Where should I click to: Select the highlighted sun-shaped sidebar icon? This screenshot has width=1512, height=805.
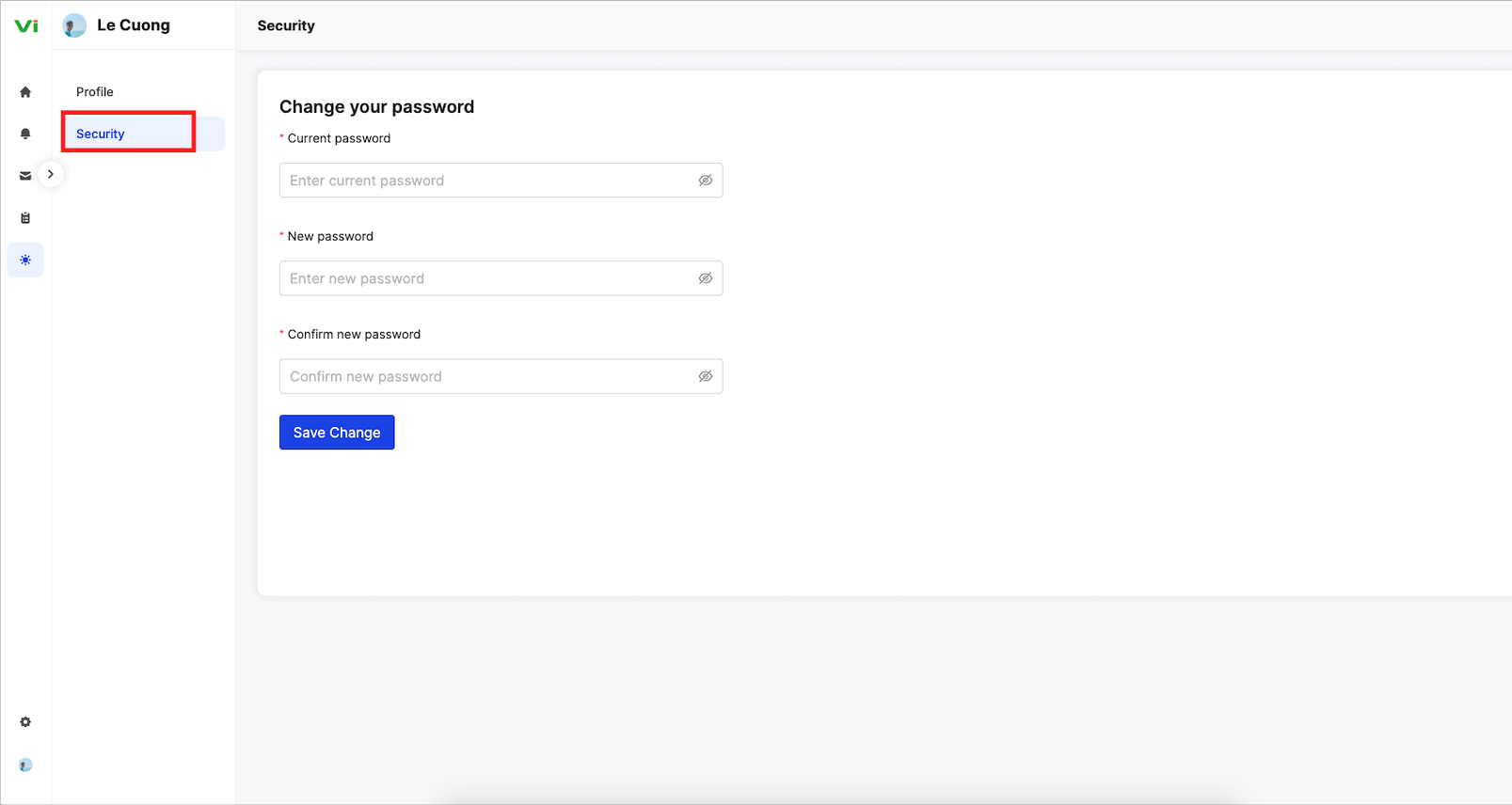25,260
